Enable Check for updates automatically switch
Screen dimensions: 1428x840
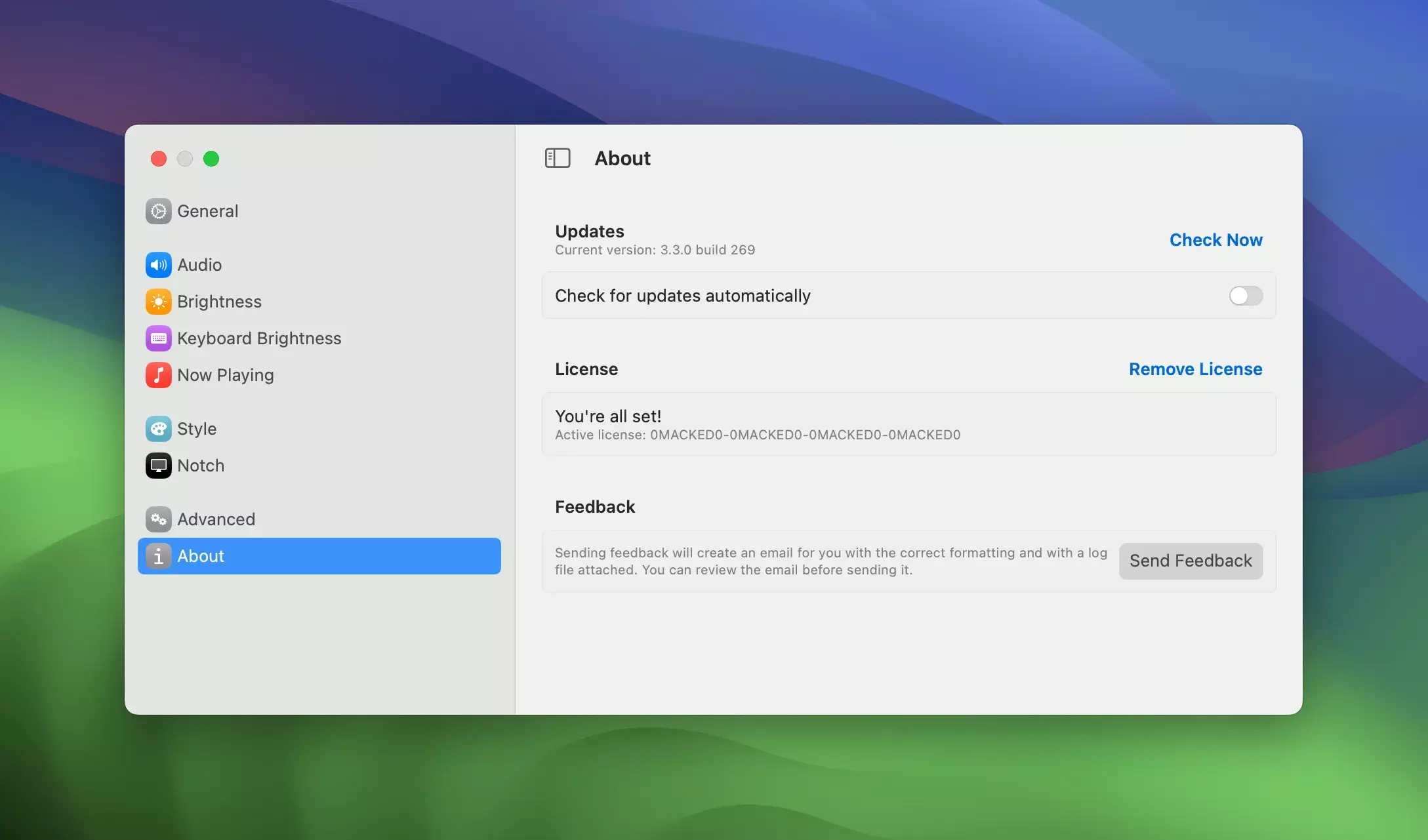(x=1245, y=296)
